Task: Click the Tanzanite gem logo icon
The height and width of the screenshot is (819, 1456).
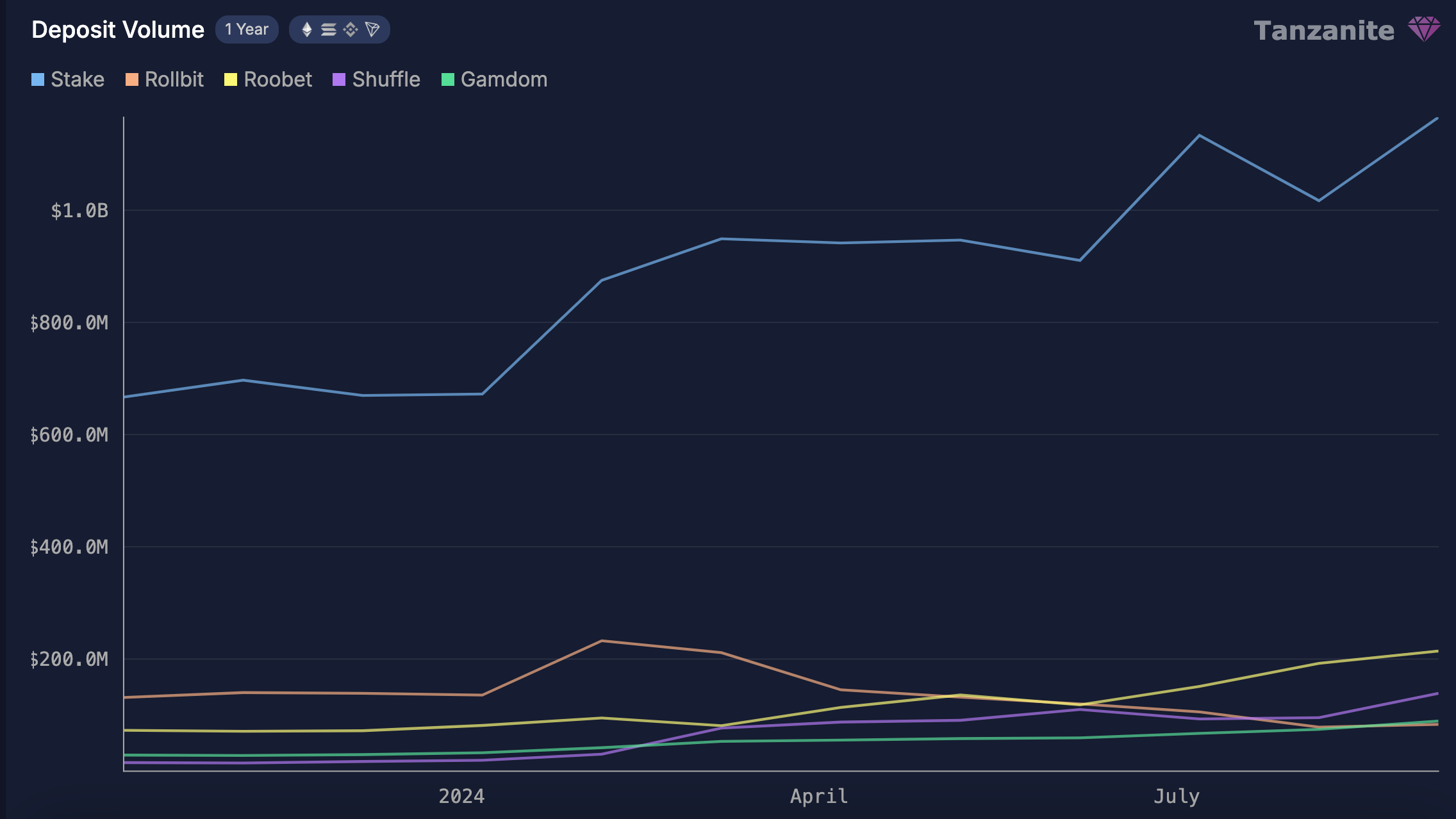Action: (1424, 29)
